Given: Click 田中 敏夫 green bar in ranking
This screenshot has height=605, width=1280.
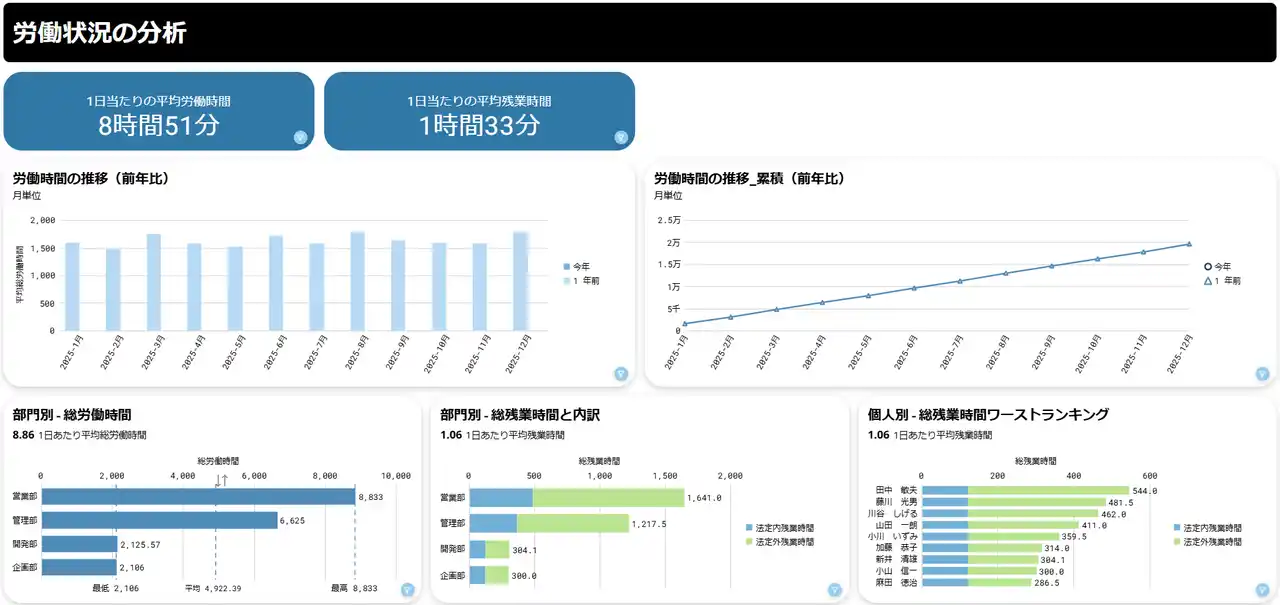Looking at the screenshot, I should (x=1048, y=490).
